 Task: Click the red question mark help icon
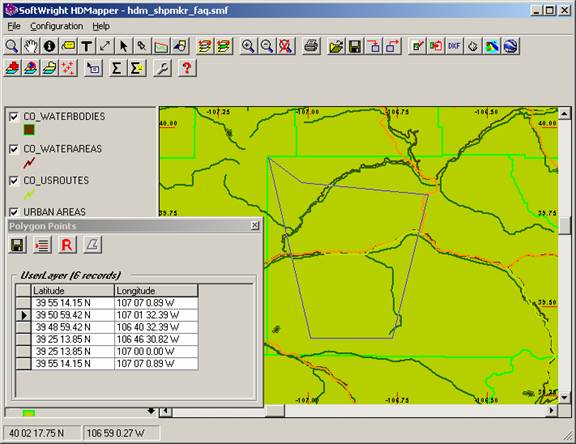coord(187,68)
